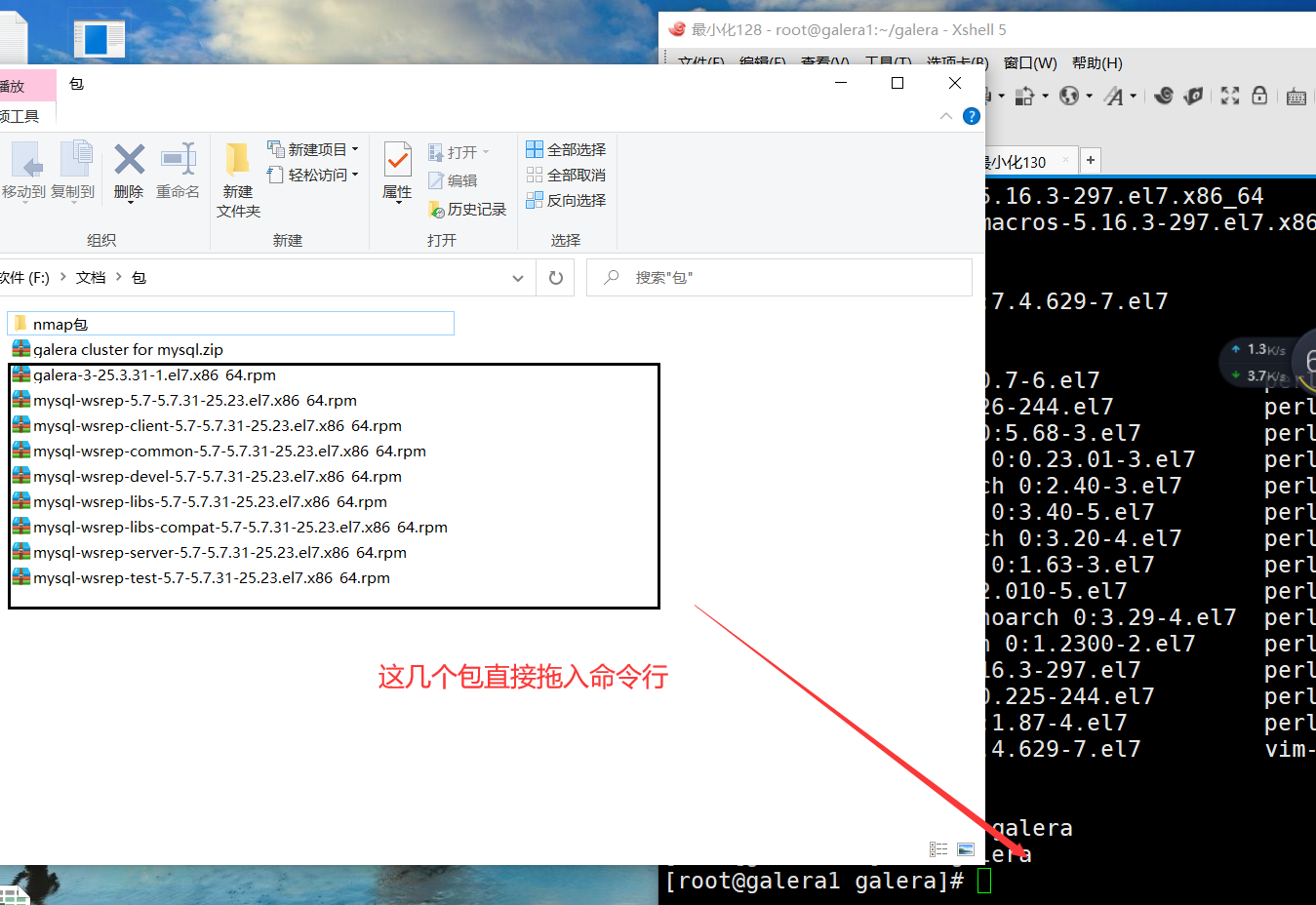This screenshot has height=905, width=1316.
Task: Click Xshell's lock toolbar icon
Action: [1258, 96]
